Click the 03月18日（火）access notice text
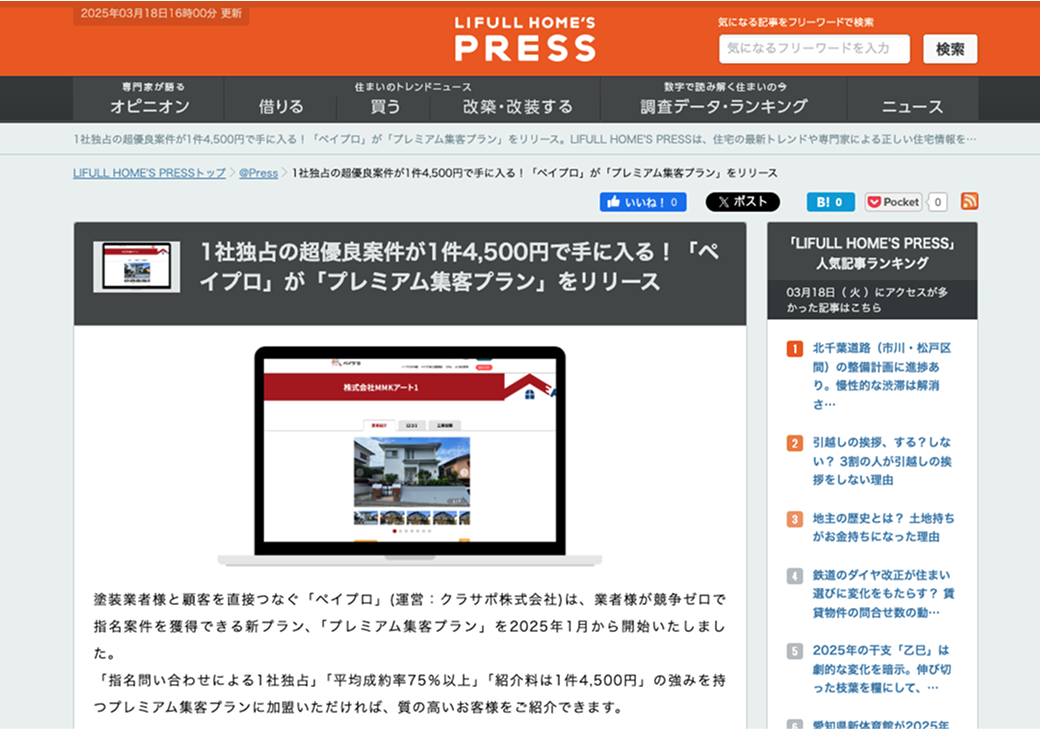The image size is (1040, 729). 867,300
